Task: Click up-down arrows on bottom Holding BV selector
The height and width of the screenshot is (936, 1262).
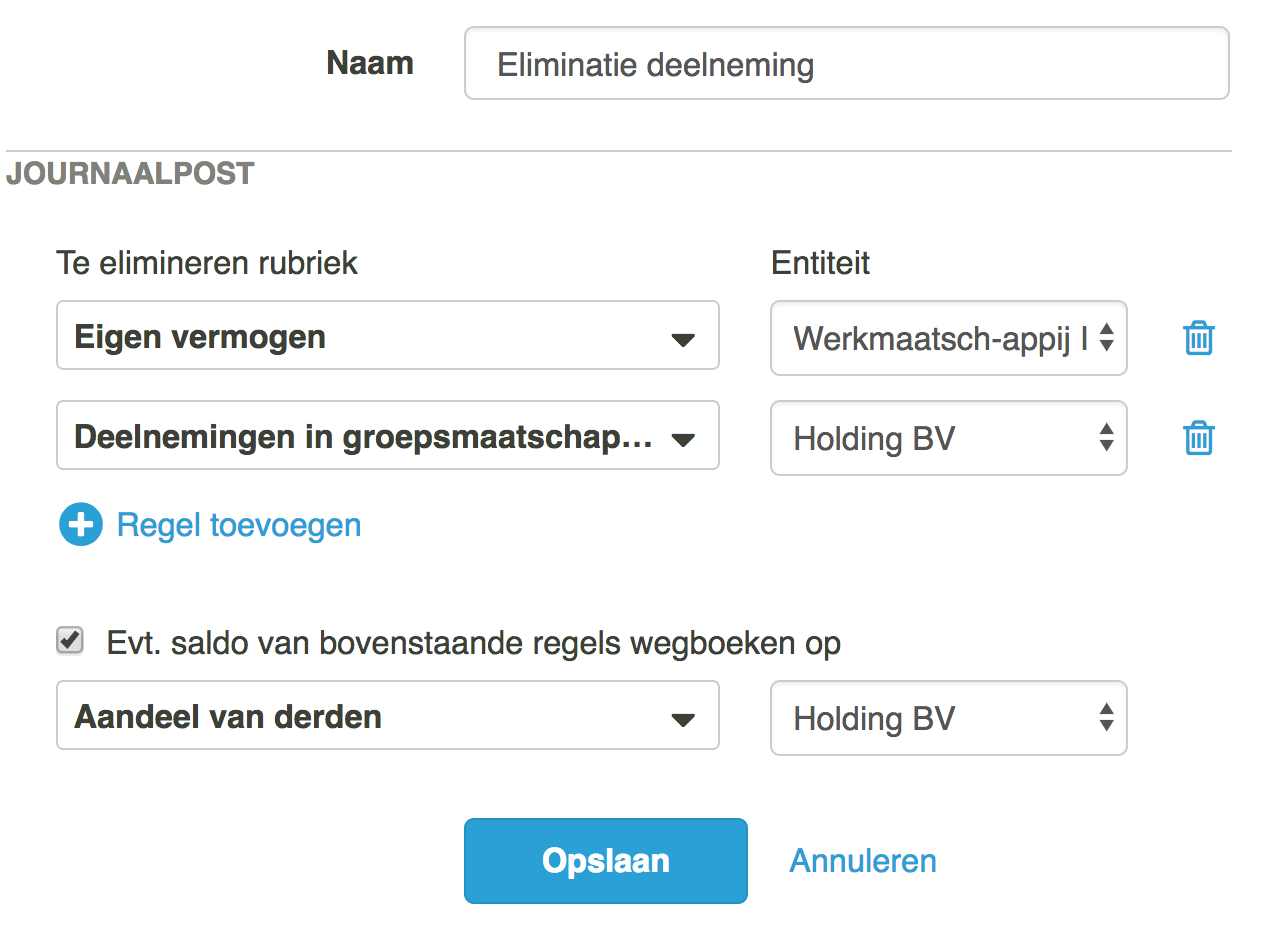Action: tap(1106, 718)
